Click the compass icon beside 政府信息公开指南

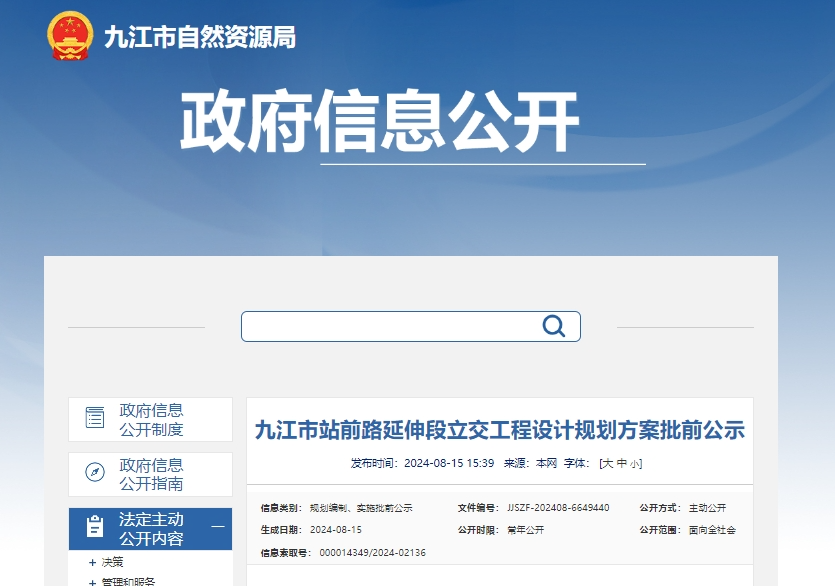[95, 473]
